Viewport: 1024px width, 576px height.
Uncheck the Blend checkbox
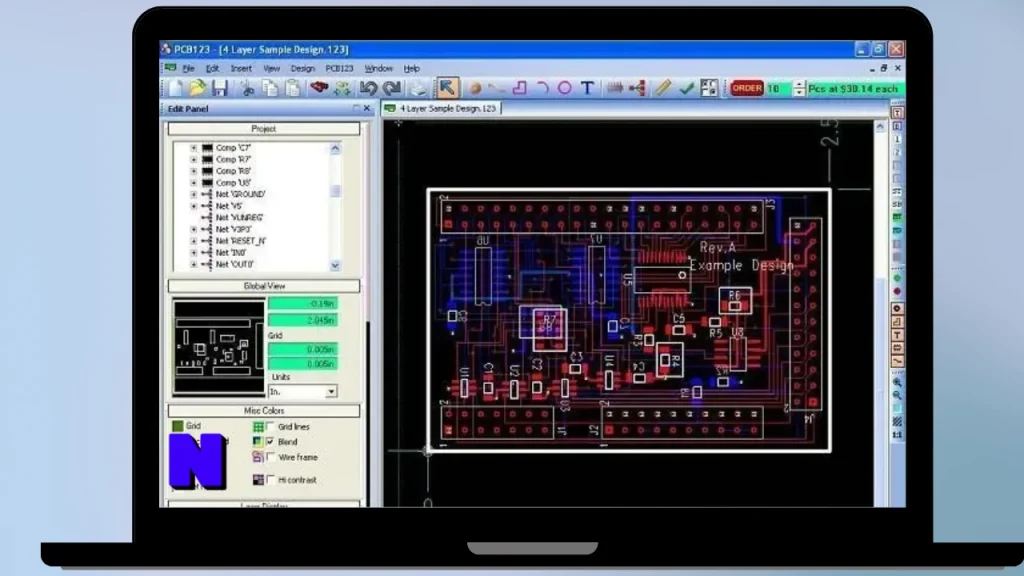tap(271, 442)
